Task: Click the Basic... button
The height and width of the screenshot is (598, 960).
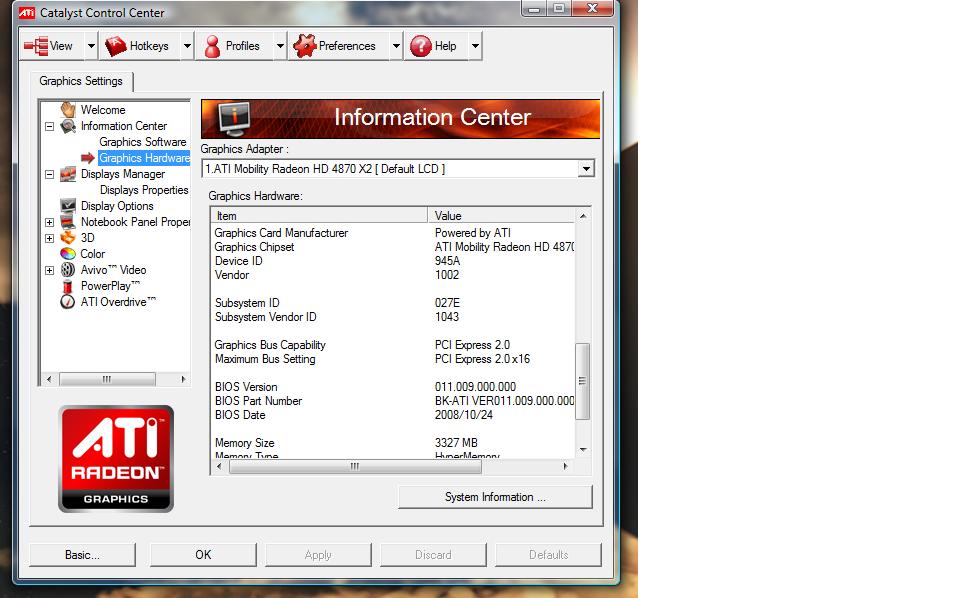Action: [82, 555]
